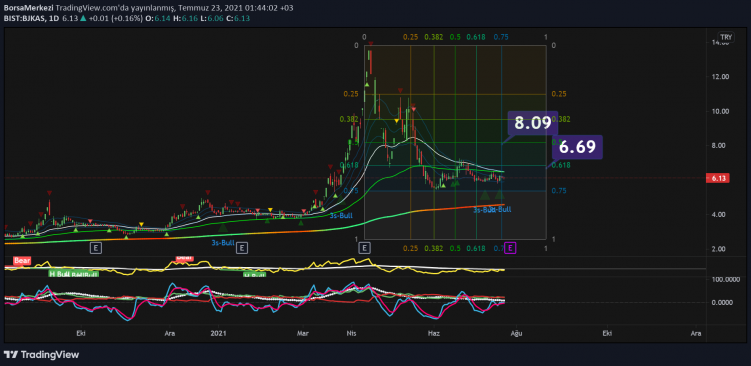Click the fully visible red Bear label
Image resolution: width=751 pixels, height=366 pixels.
click(x=22, y=261)
